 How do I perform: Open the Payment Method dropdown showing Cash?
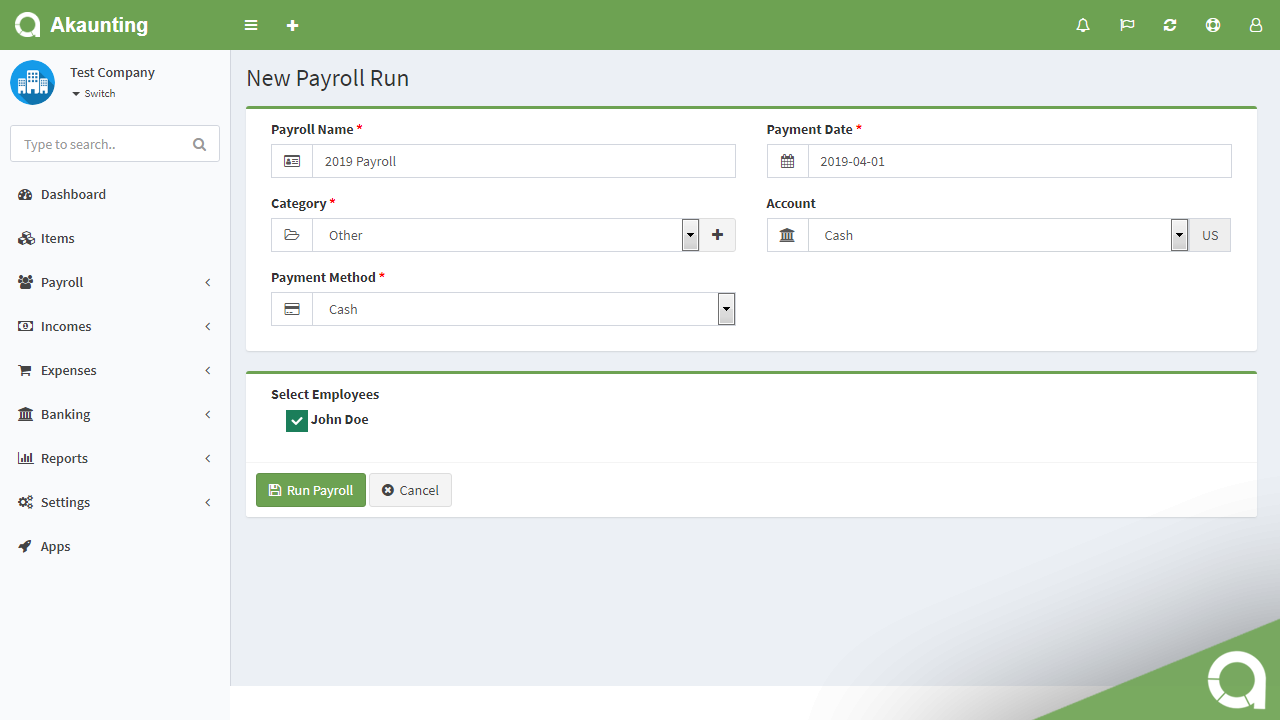[x=726, y=308]
